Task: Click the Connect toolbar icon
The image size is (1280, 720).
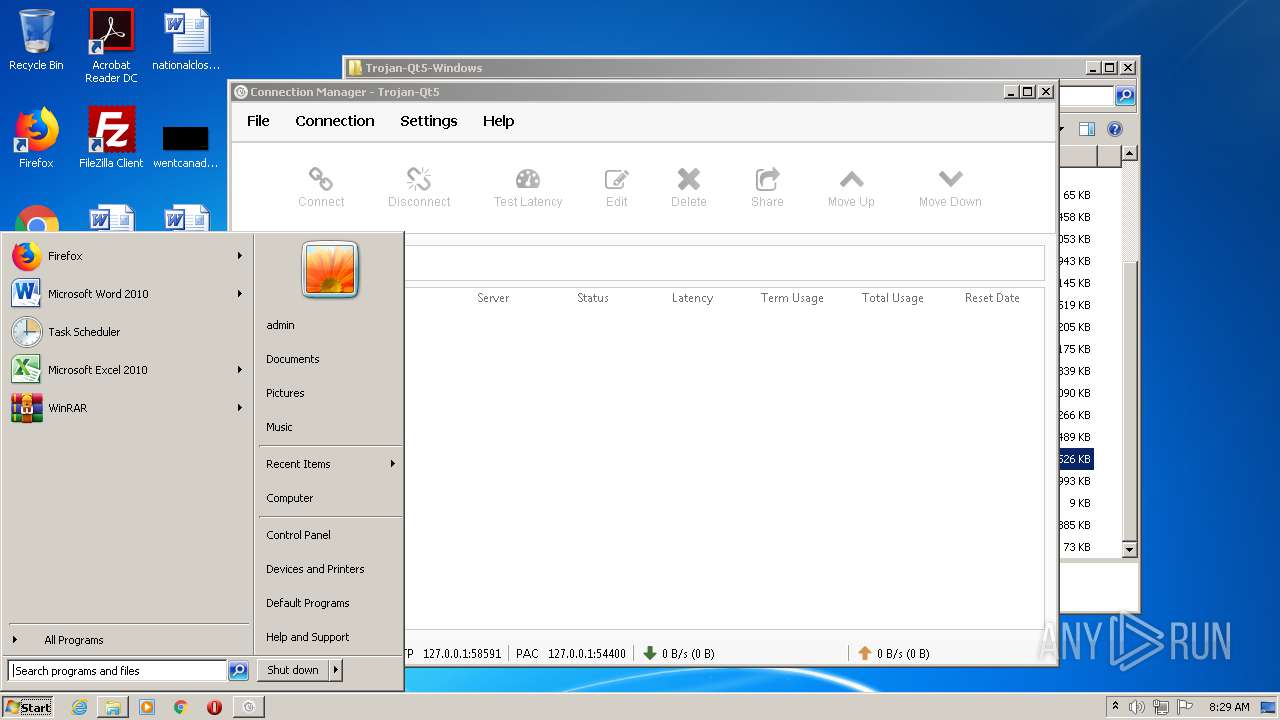Action: click(321, 187)
